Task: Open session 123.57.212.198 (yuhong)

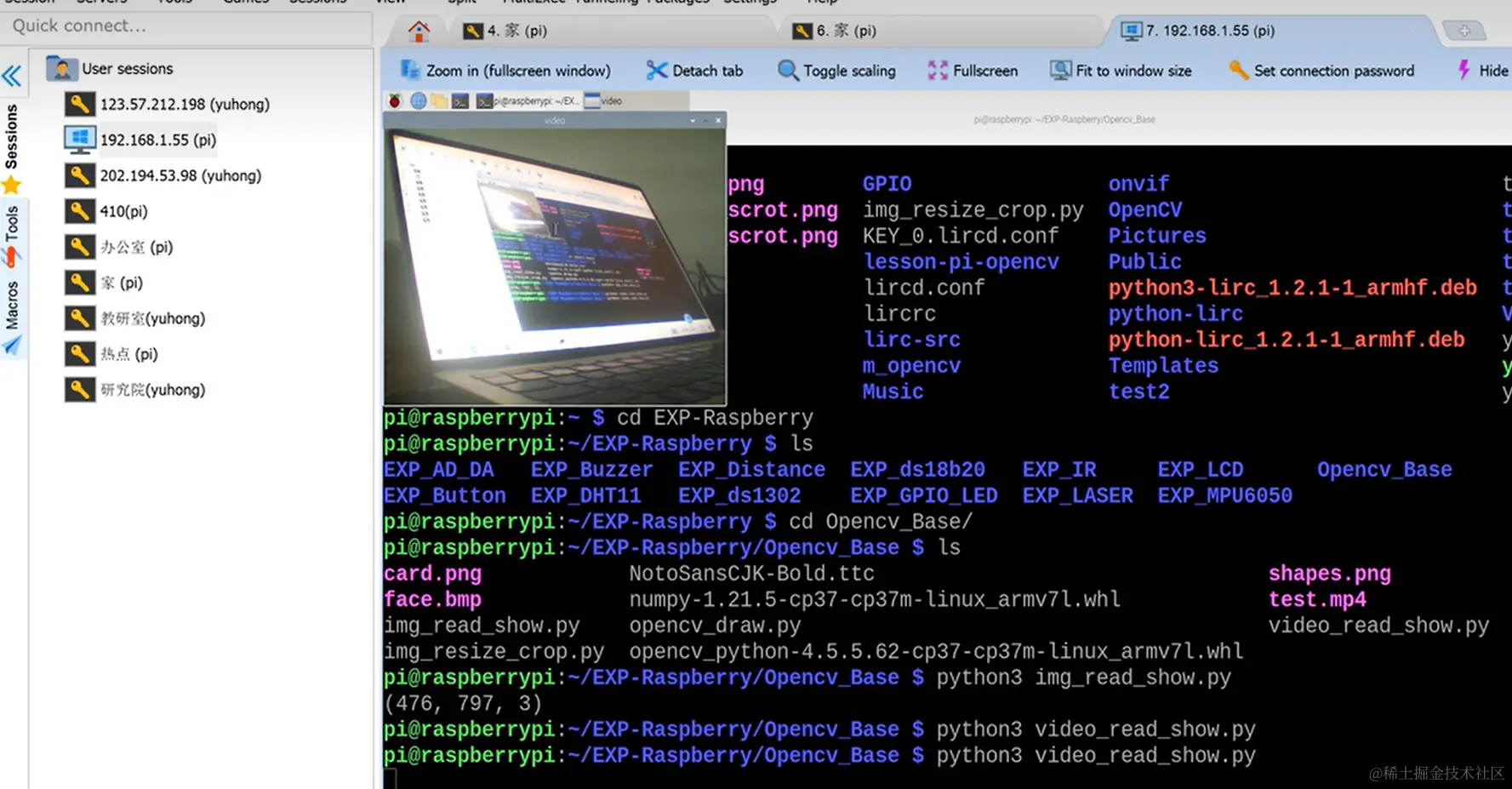Action: coord(185,104)
